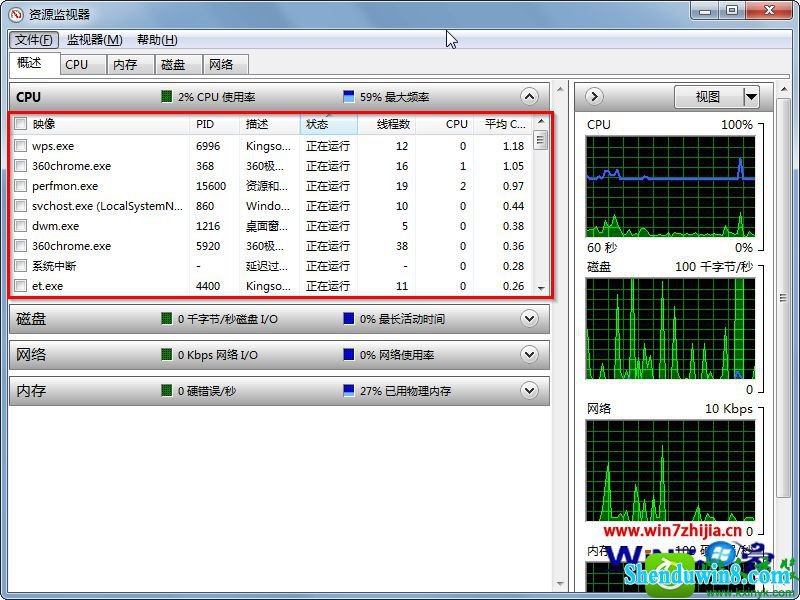Check the 360chrome.exe PID 5920 checkbox
Screen dimensions: 800x600
(20, 246)
